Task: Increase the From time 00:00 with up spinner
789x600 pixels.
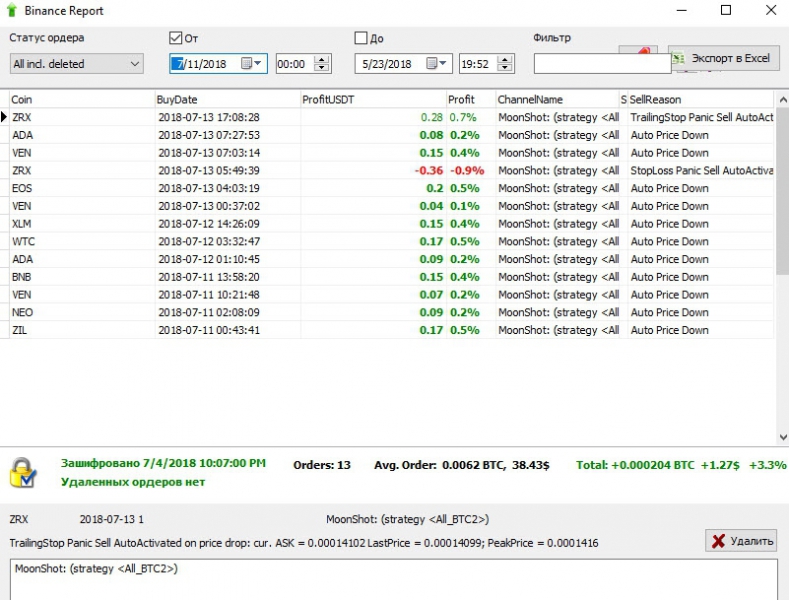Action: [x=321, y=59]
